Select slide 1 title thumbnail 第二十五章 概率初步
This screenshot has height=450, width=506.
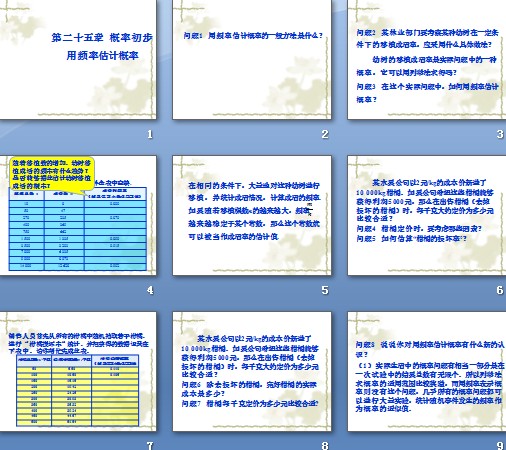click(78, 59)
